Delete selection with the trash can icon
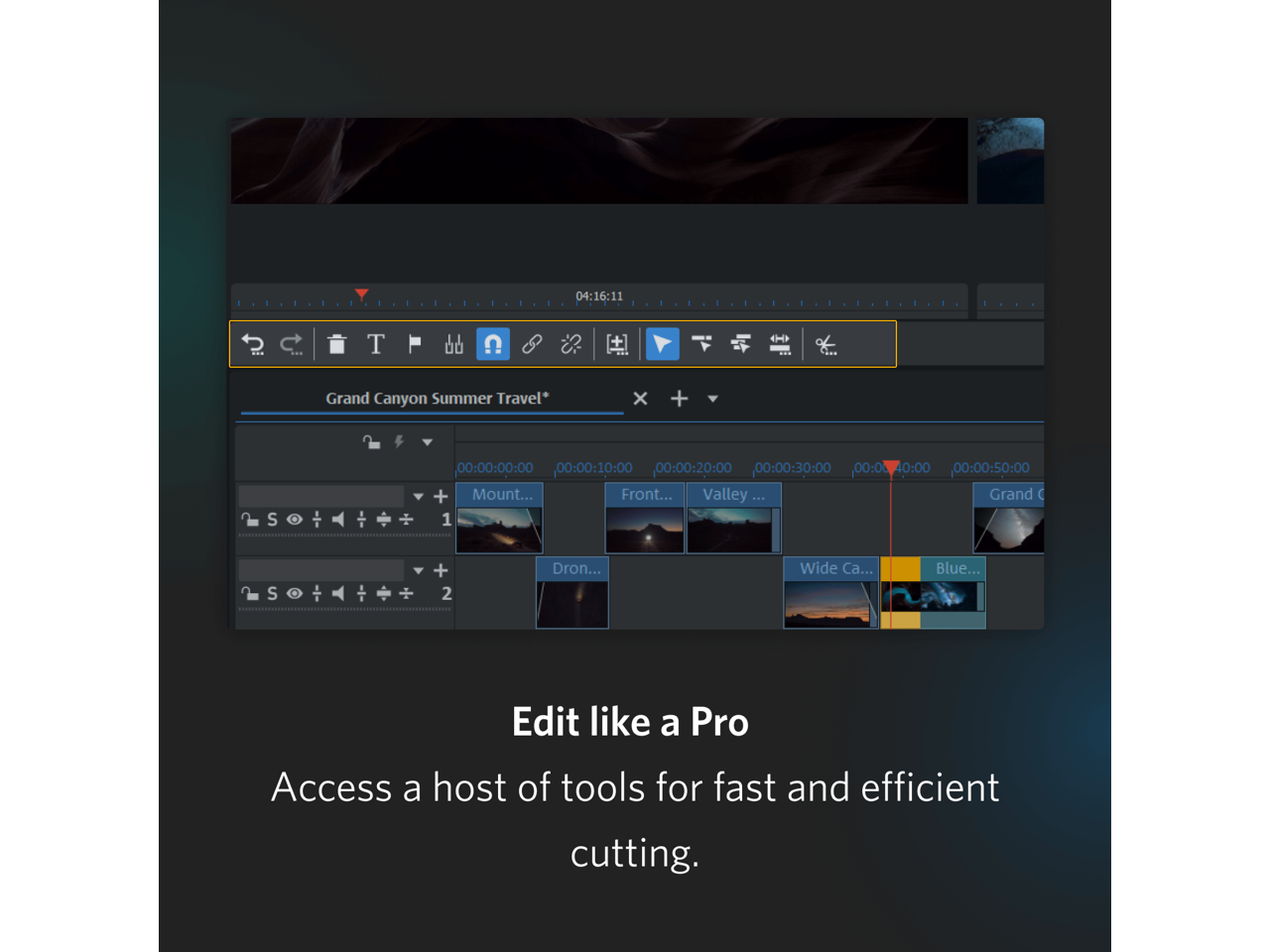This screenshot has width=1270, height=952. [336, 344]
